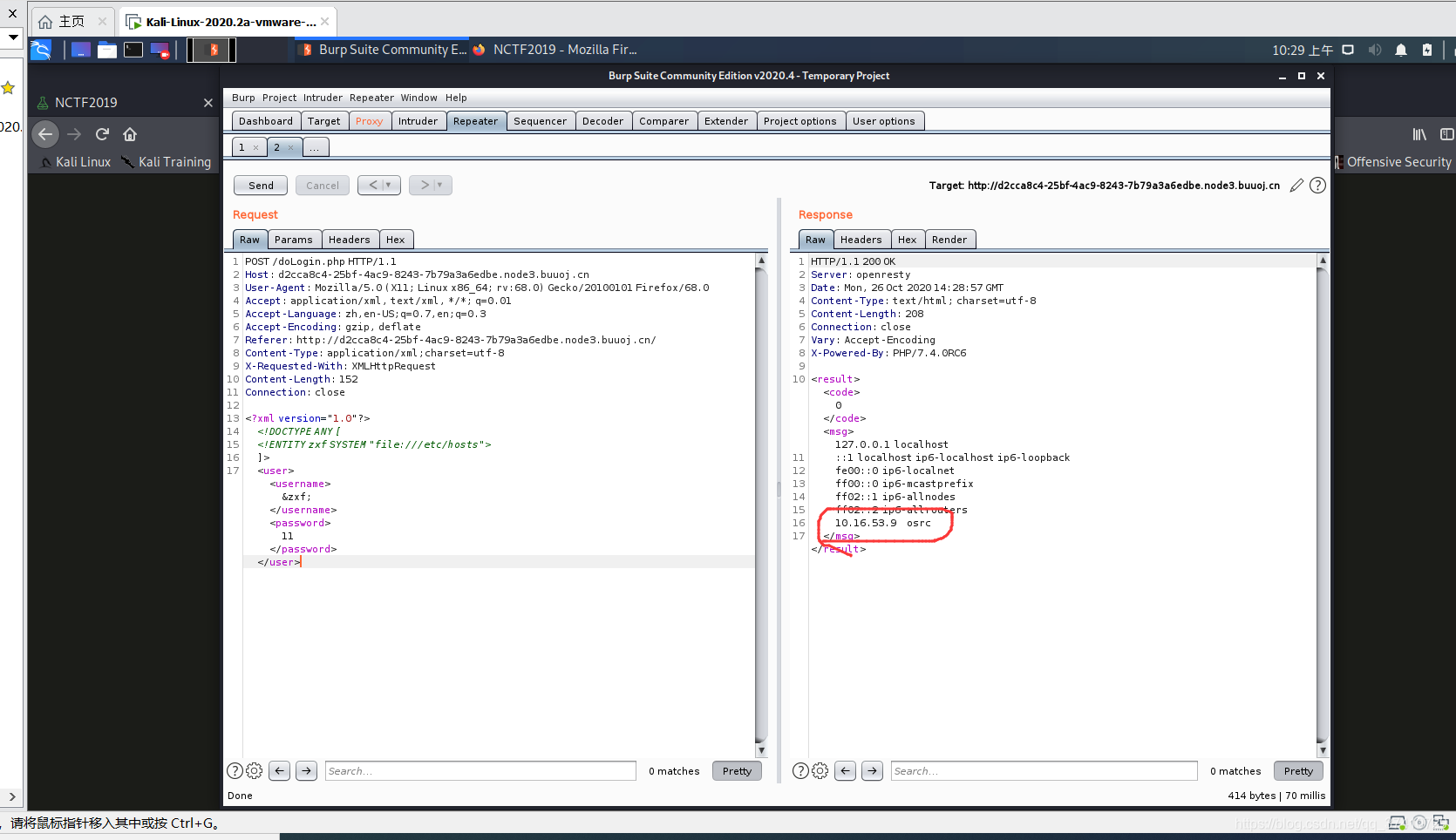Select Raw tab in Response pane
1456x840 pixels.
pyautogui.click(x=816, y=240)
